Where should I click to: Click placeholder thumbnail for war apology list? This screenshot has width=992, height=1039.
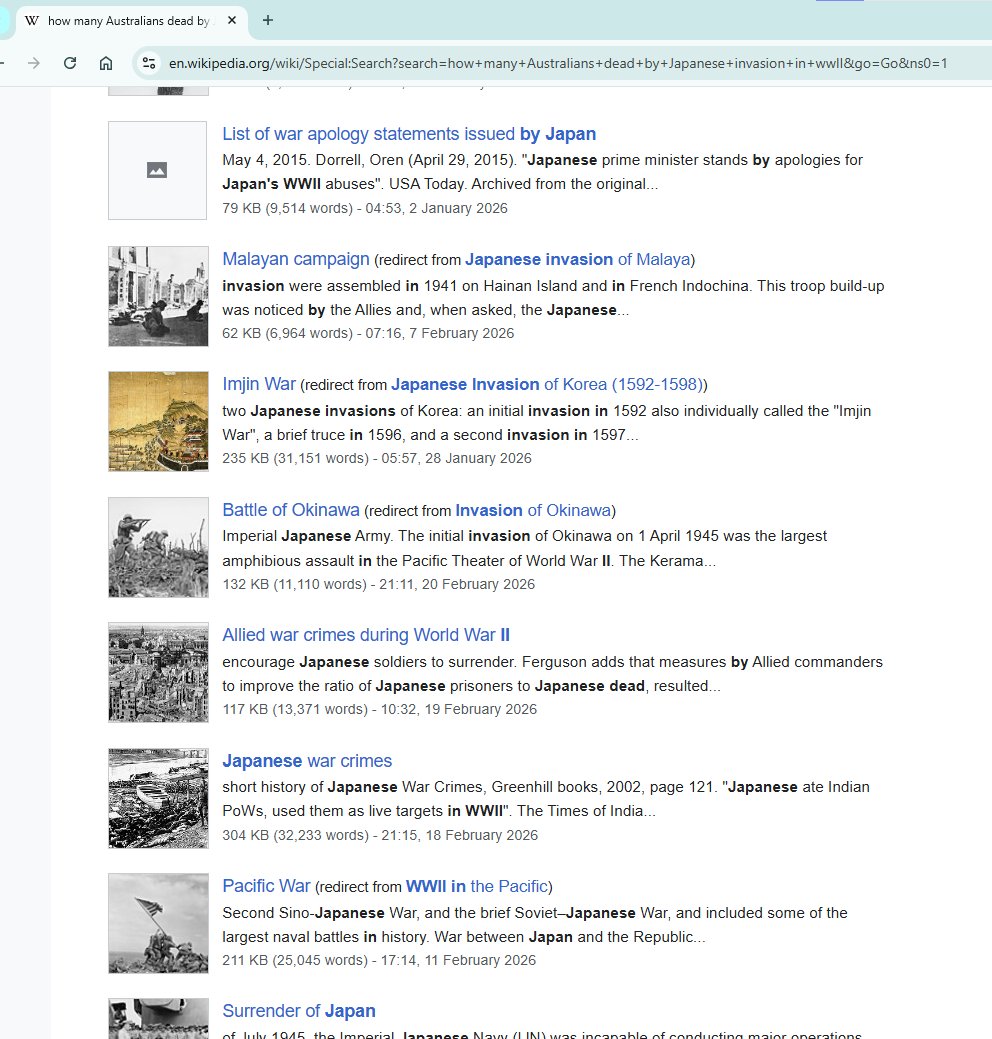click(158, 170)
